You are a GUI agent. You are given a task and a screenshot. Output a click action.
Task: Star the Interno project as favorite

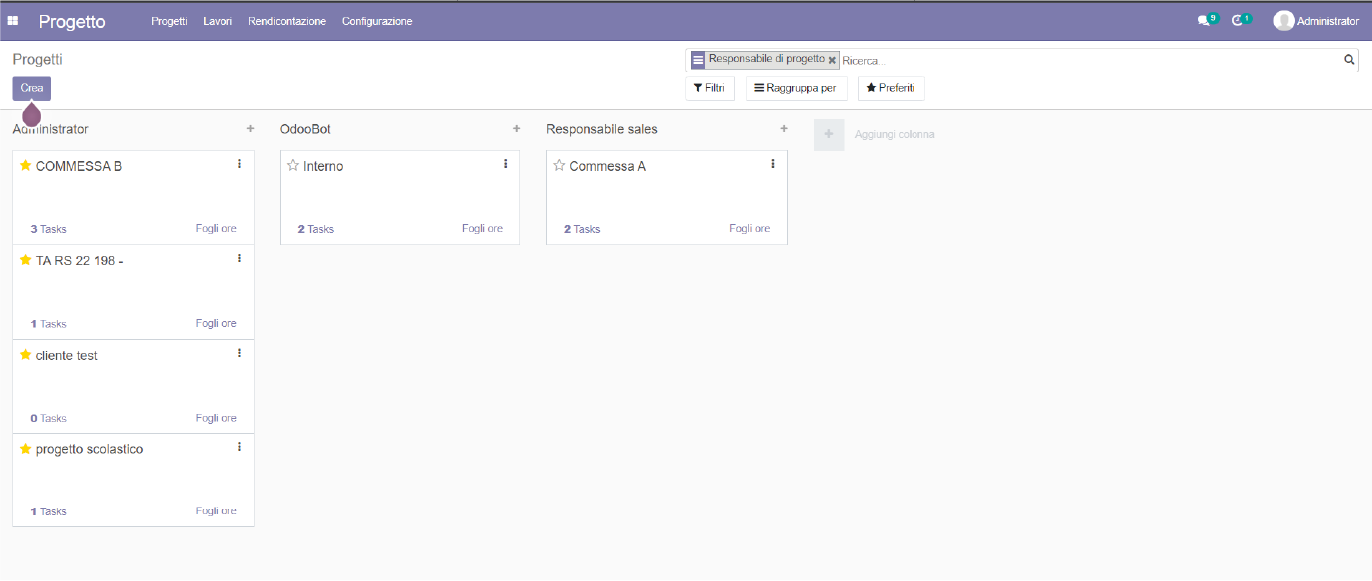pyautogui.click(x=293, y=166)
